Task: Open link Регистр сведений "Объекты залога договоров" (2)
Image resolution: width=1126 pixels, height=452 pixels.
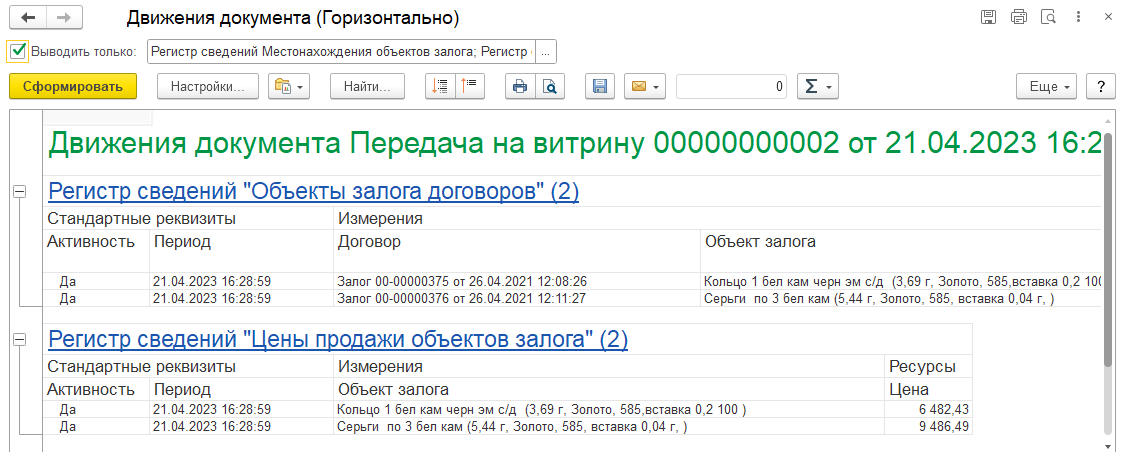Action: point(313,191)
